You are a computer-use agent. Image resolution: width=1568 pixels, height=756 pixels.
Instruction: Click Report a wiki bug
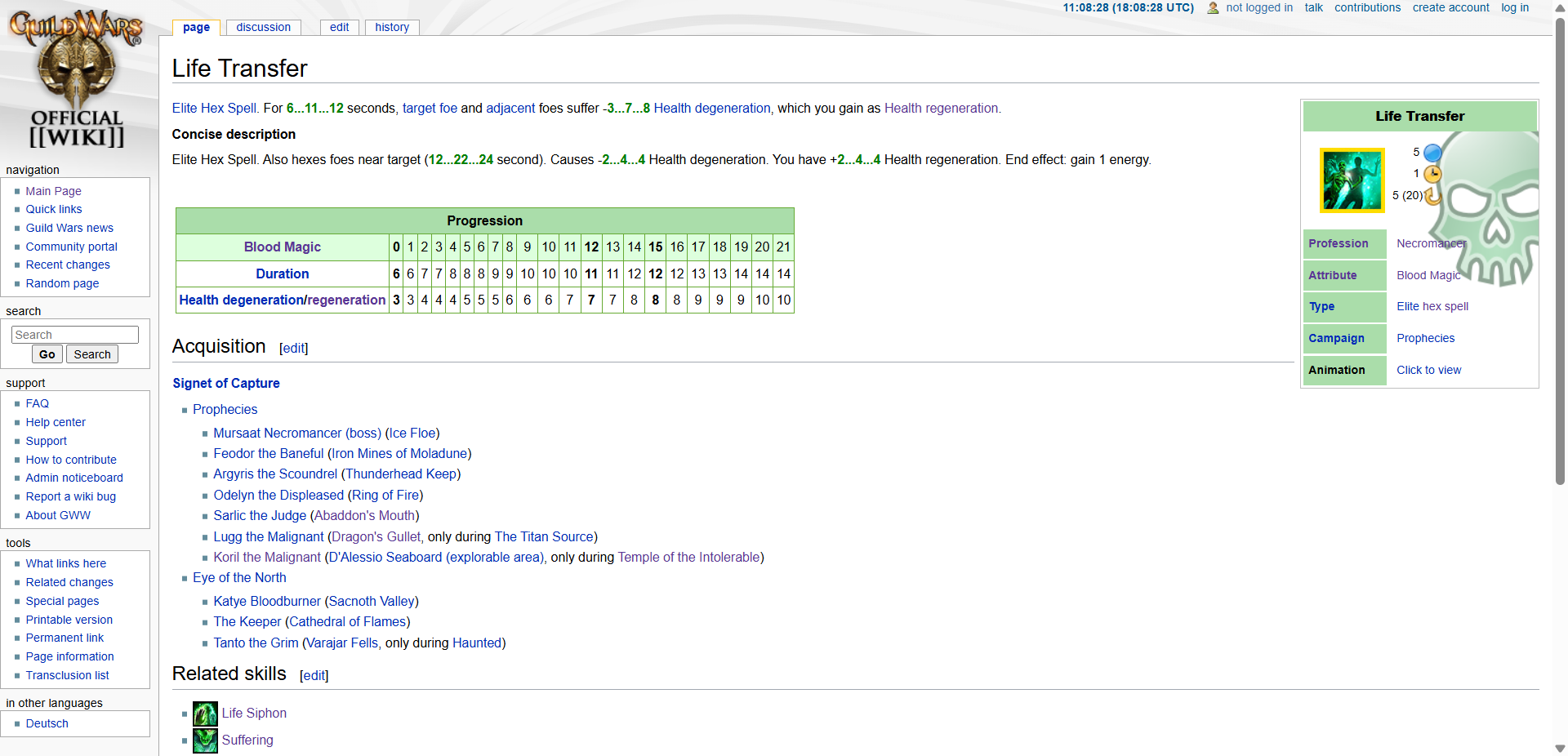pyautogui.click(x=71, y=496)
